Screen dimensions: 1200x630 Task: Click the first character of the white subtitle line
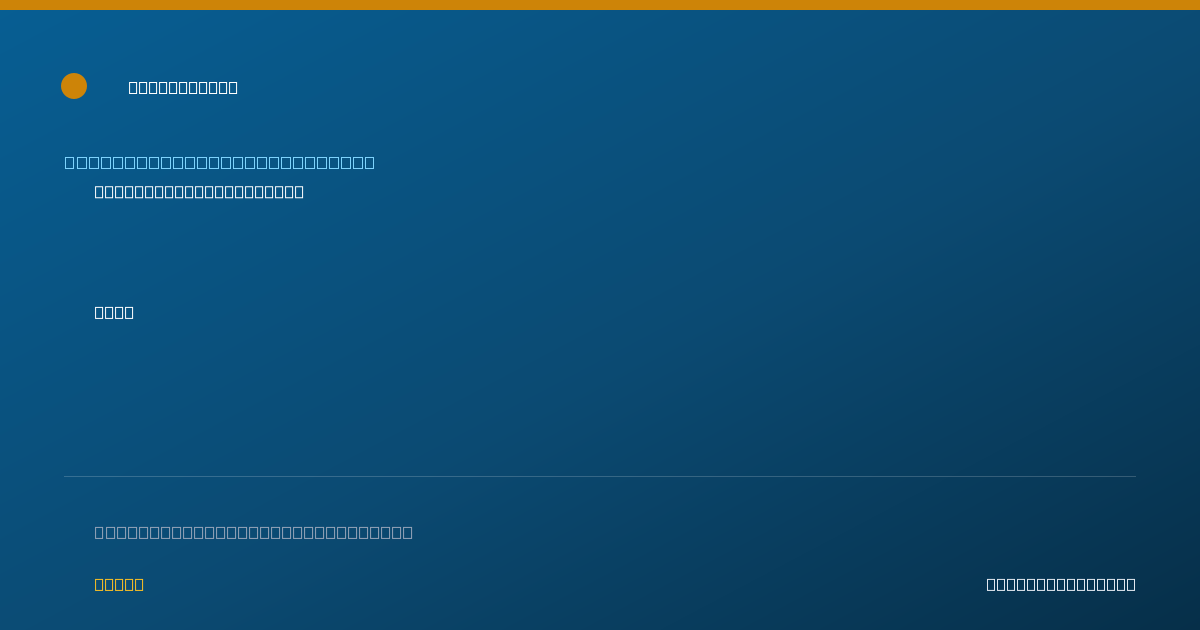click(100, 192)
